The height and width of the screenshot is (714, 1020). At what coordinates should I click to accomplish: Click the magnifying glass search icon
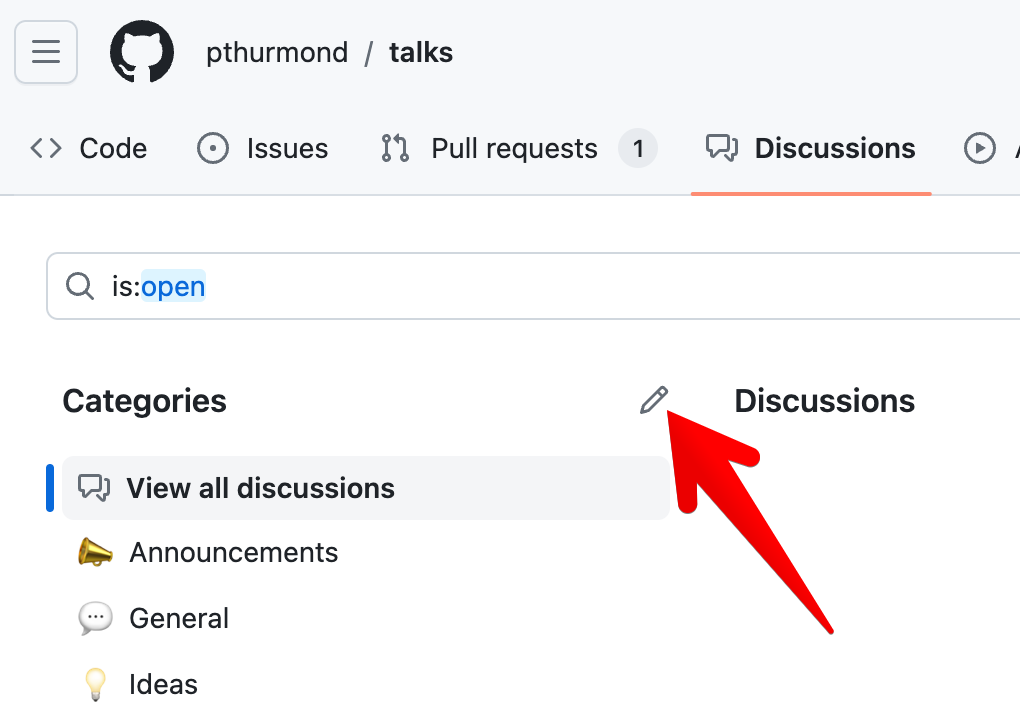pos(79,286)
